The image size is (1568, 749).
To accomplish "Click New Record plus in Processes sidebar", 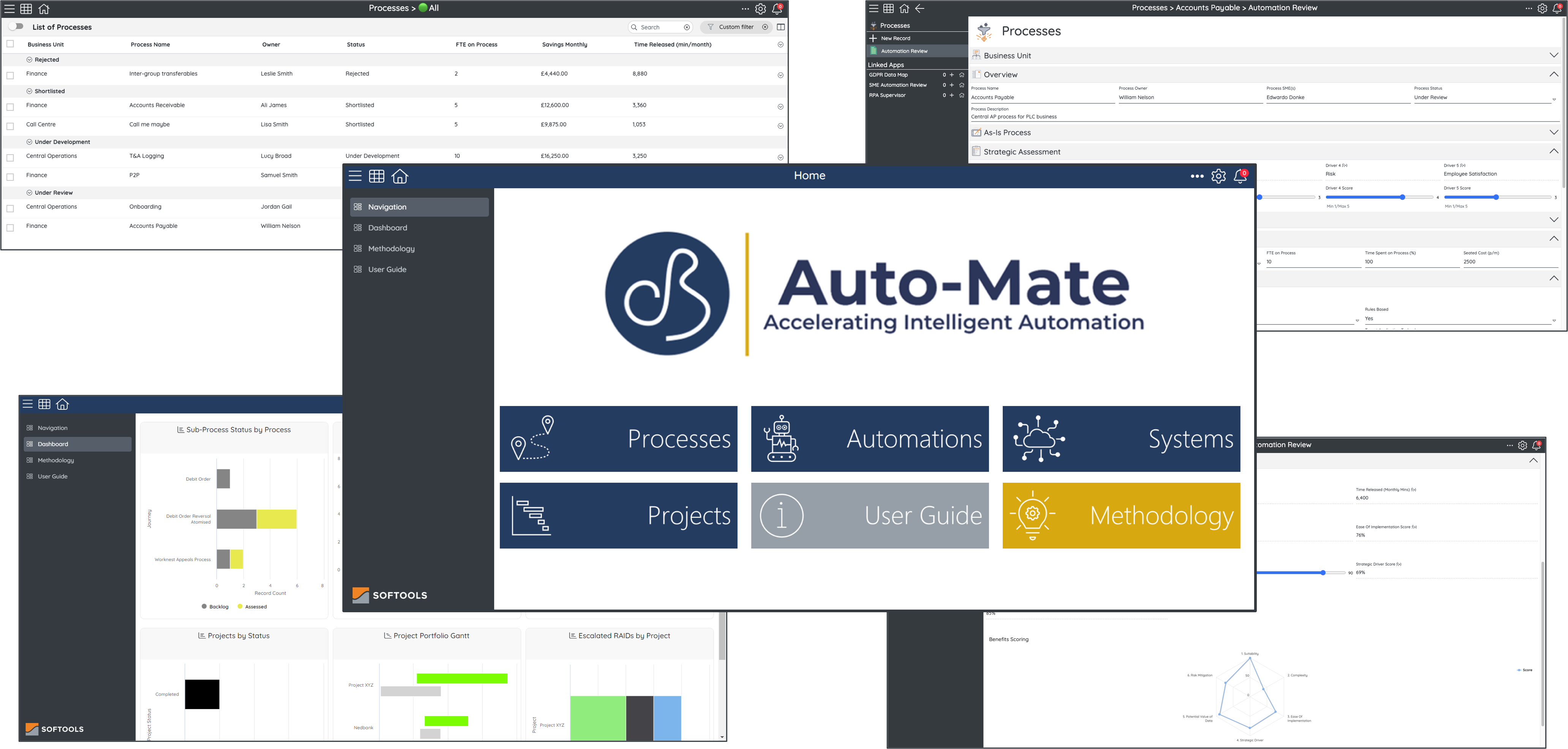I will 873,38.
